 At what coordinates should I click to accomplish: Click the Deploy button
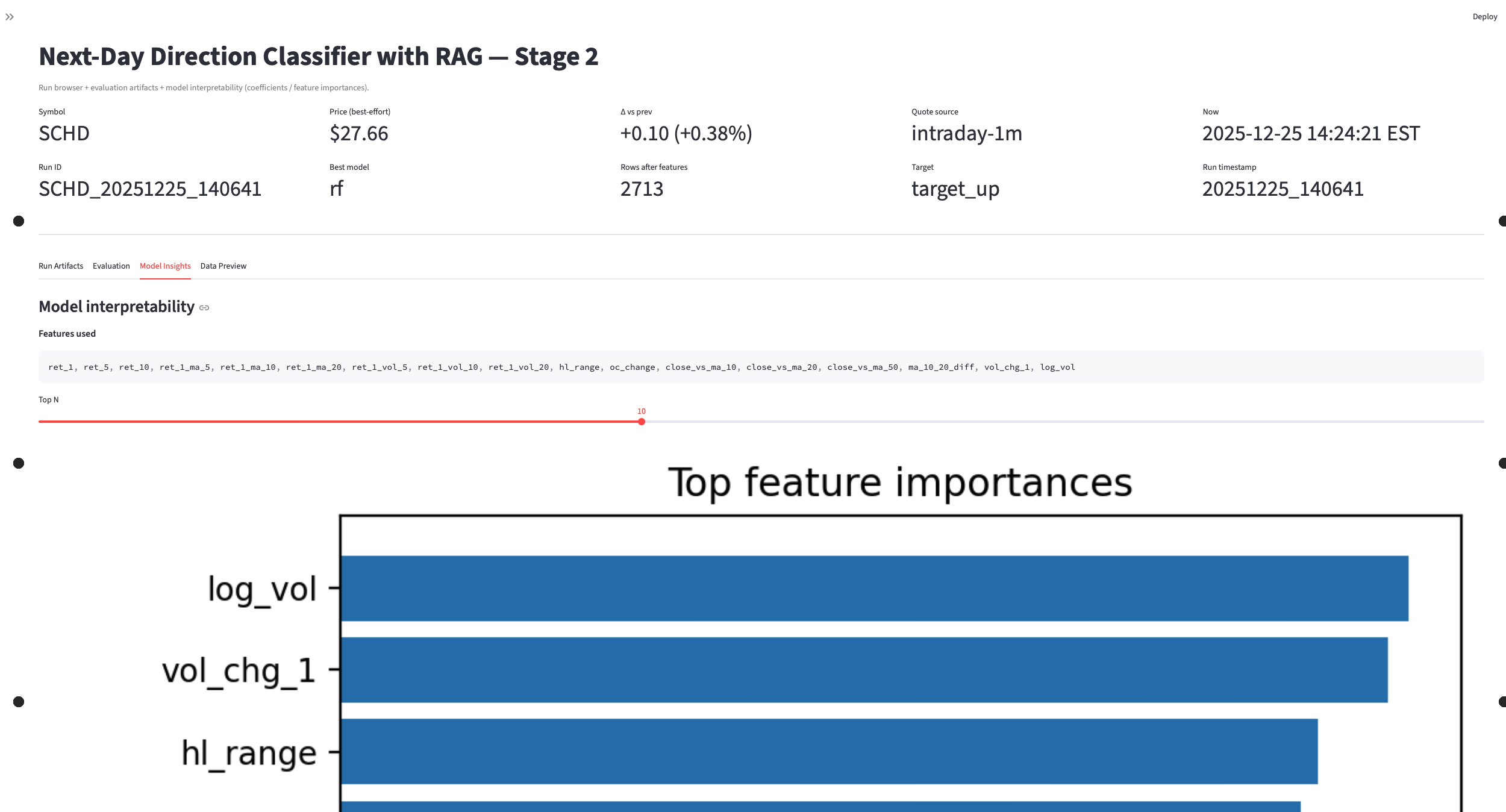1485,16
